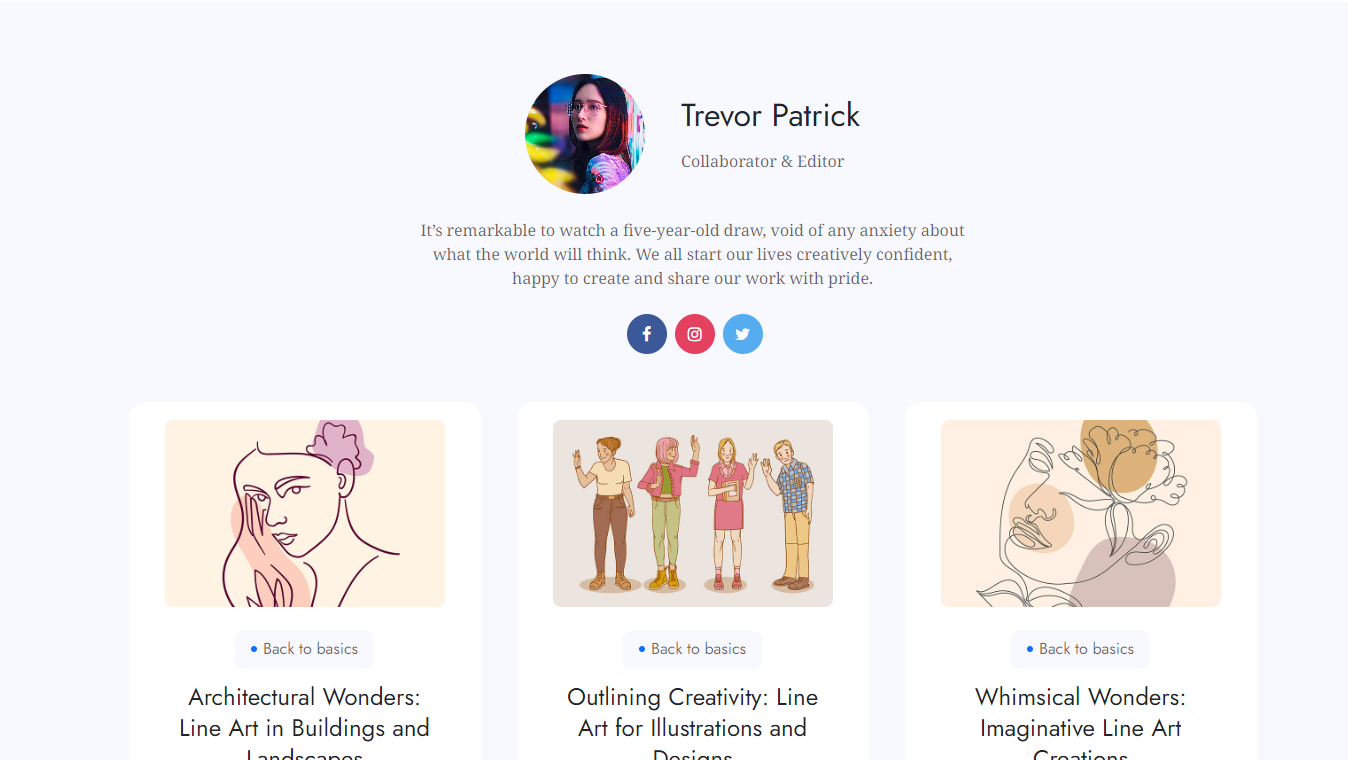
Task: Click the author bio paragraph text
Action: (x=693, y=254)
